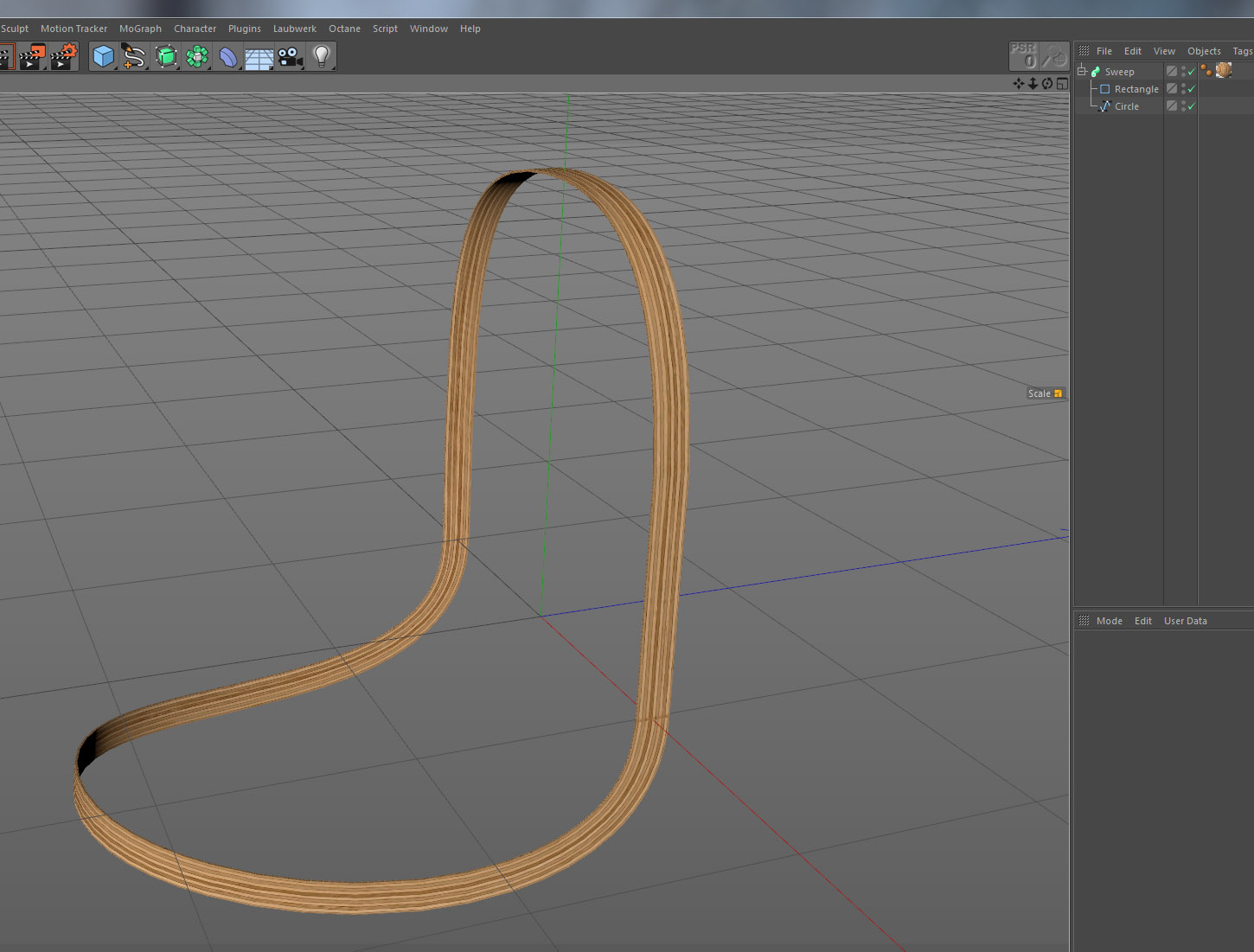This screenshot has width=1254, height=952.
Task: Toggle Circle visibility dots
Action: [1183, 106]
